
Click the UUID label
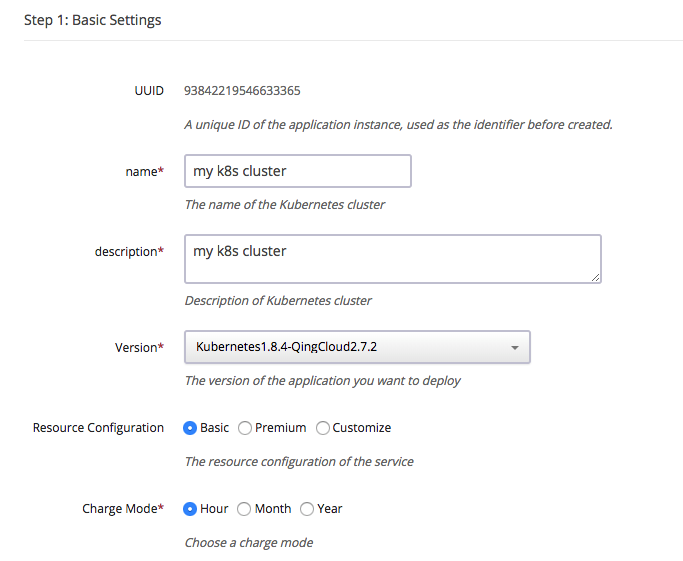click(x=147, y=91)
